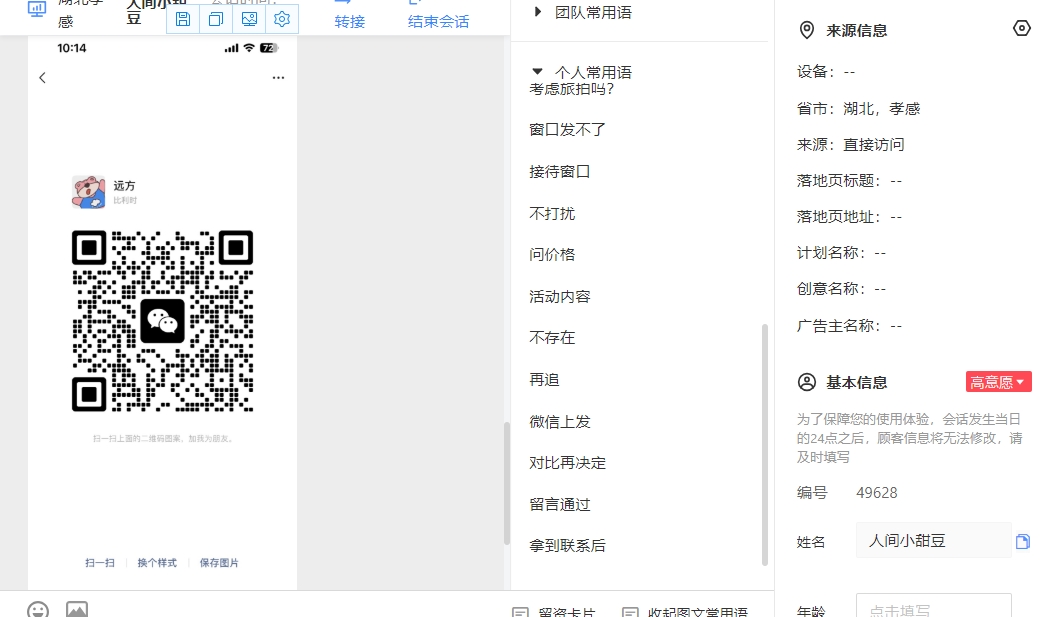Click the WeChat QR code image

162,321
